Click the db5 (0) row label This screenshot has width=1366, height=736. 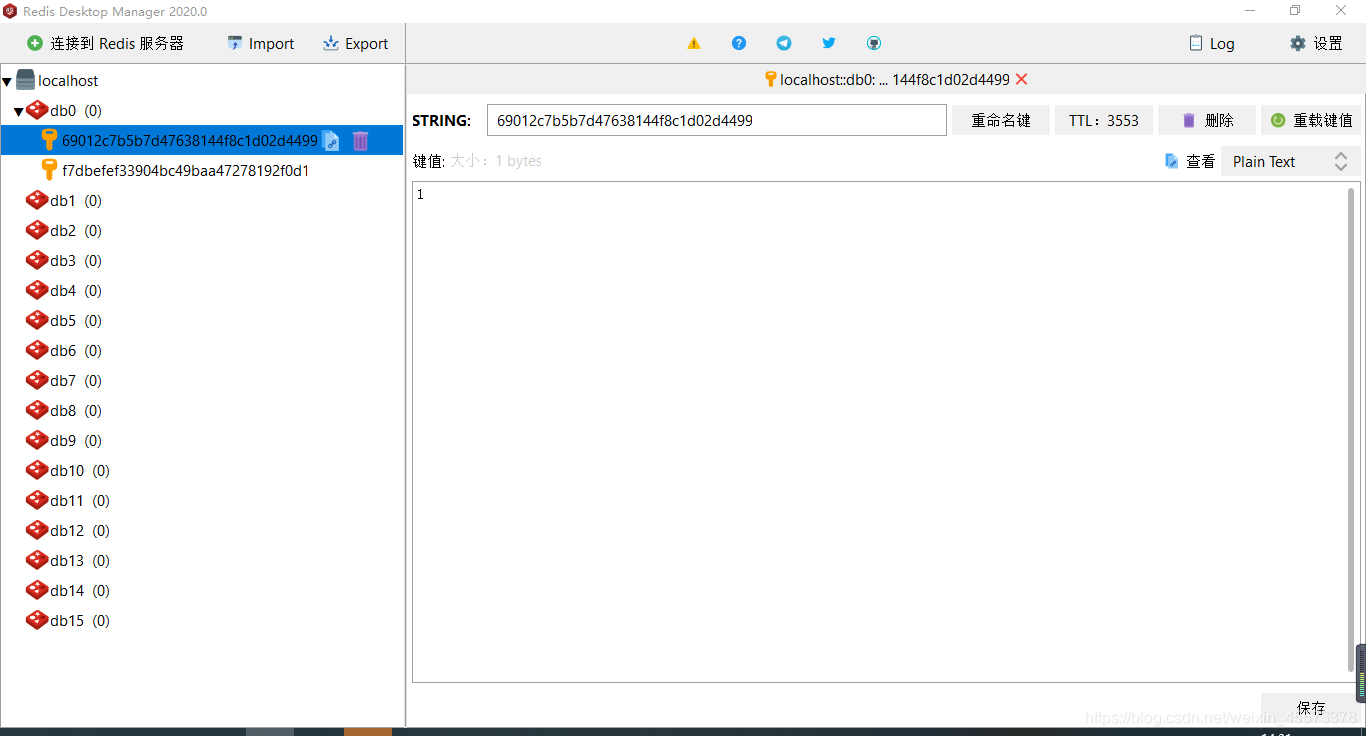click(x=76, y=321)
